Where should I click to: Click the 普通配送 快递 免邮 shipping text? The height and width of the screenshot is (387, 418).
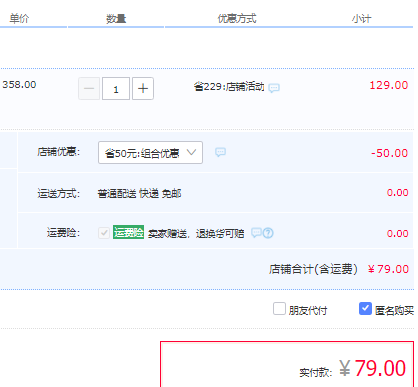tap(139, 194)
